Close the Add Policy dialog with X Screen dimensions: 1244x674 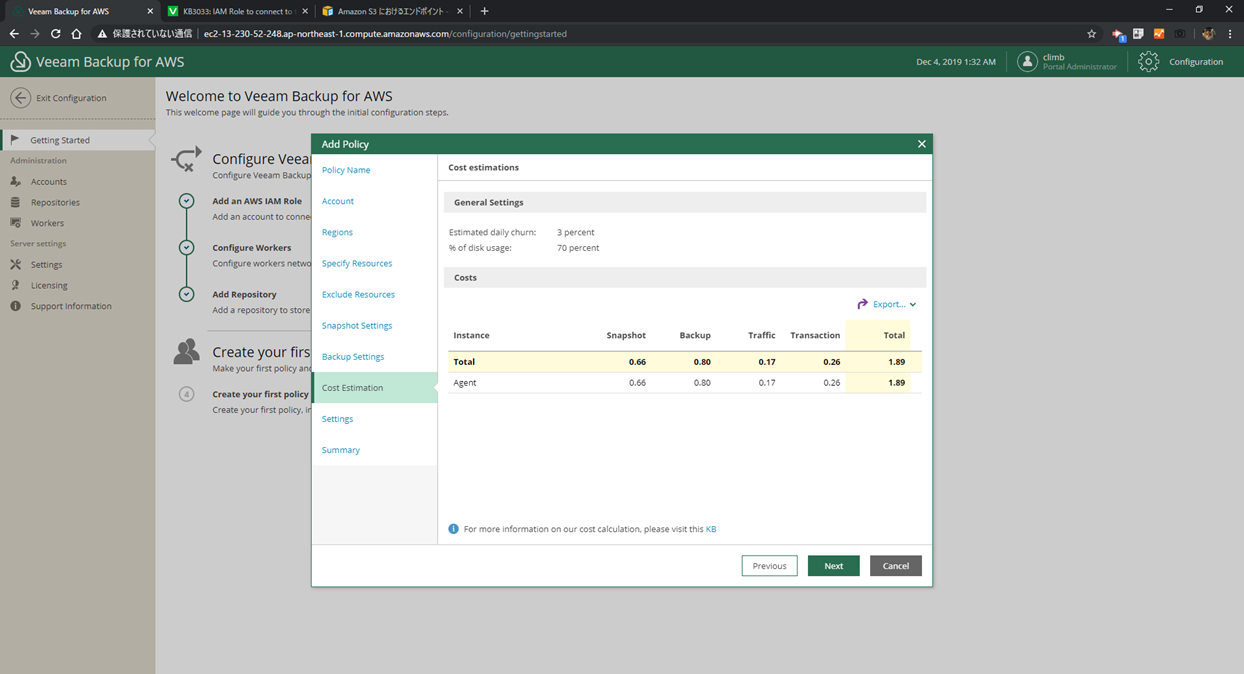[922, 144]
